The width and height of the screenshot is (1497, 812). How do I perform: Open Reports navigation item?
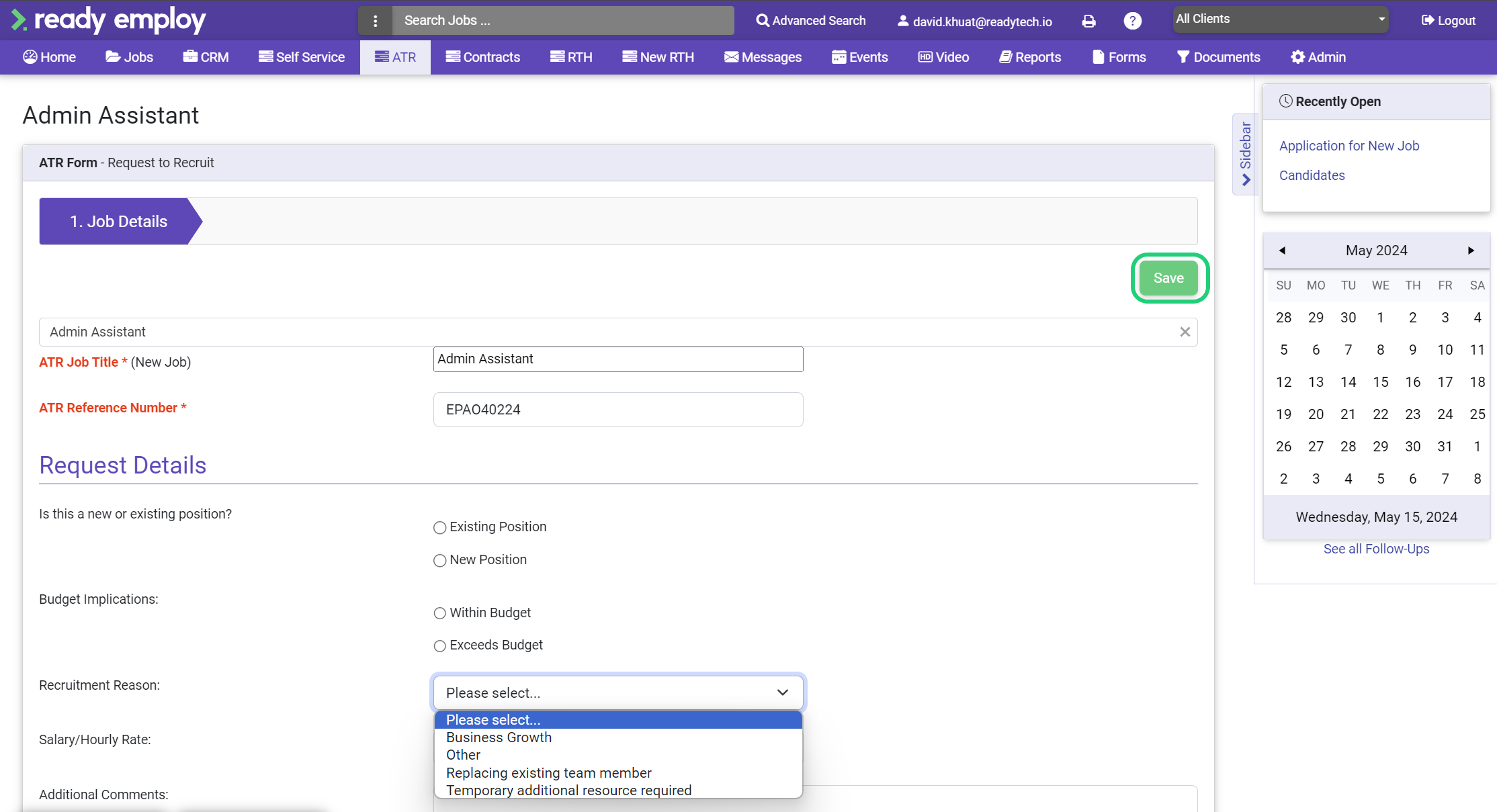pyautogui.click(x=1031, y=57)
